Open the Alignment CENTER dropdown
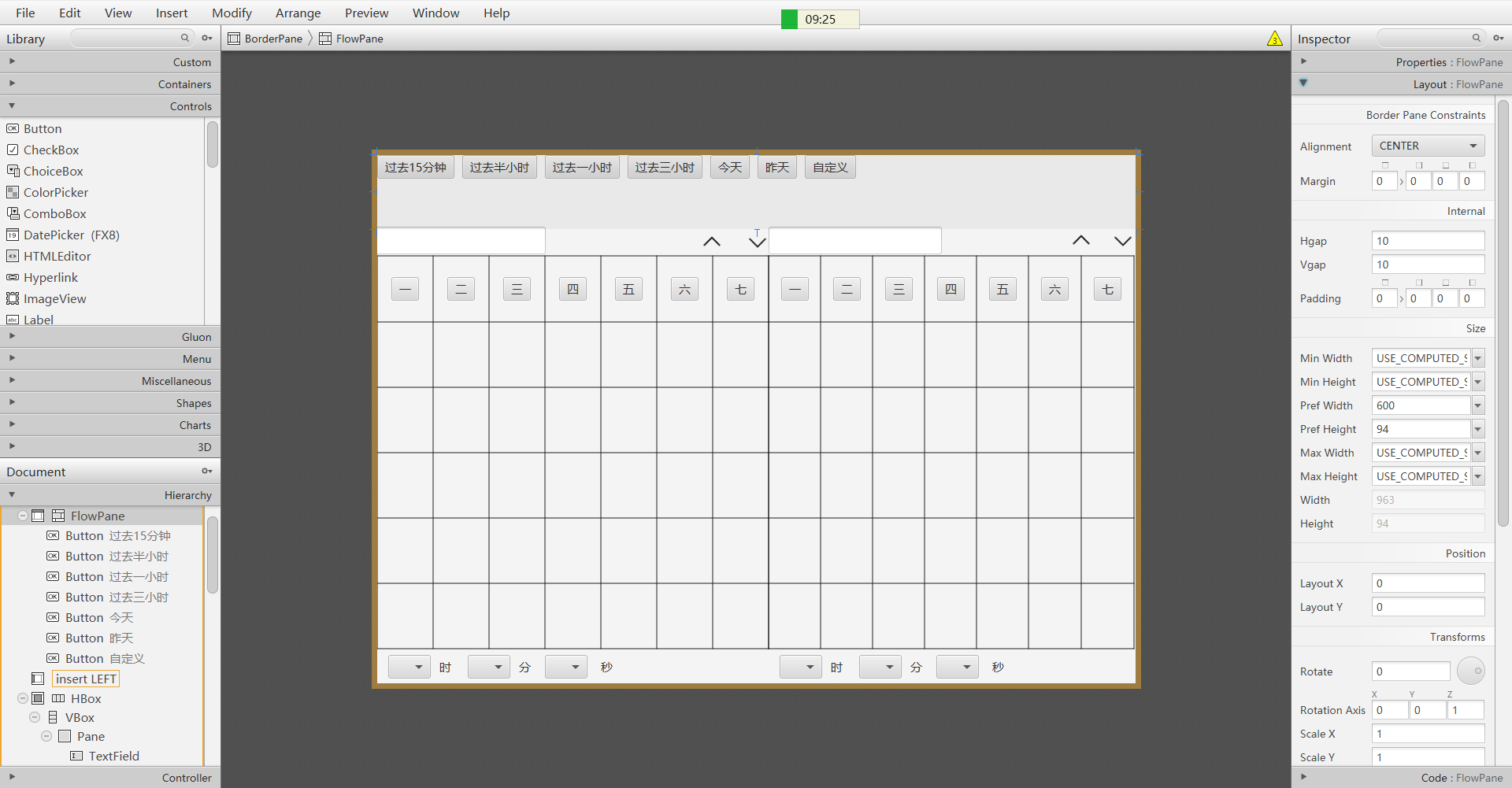The height and width of the screenshot is (788, 1512). (x=1428, y=146)
